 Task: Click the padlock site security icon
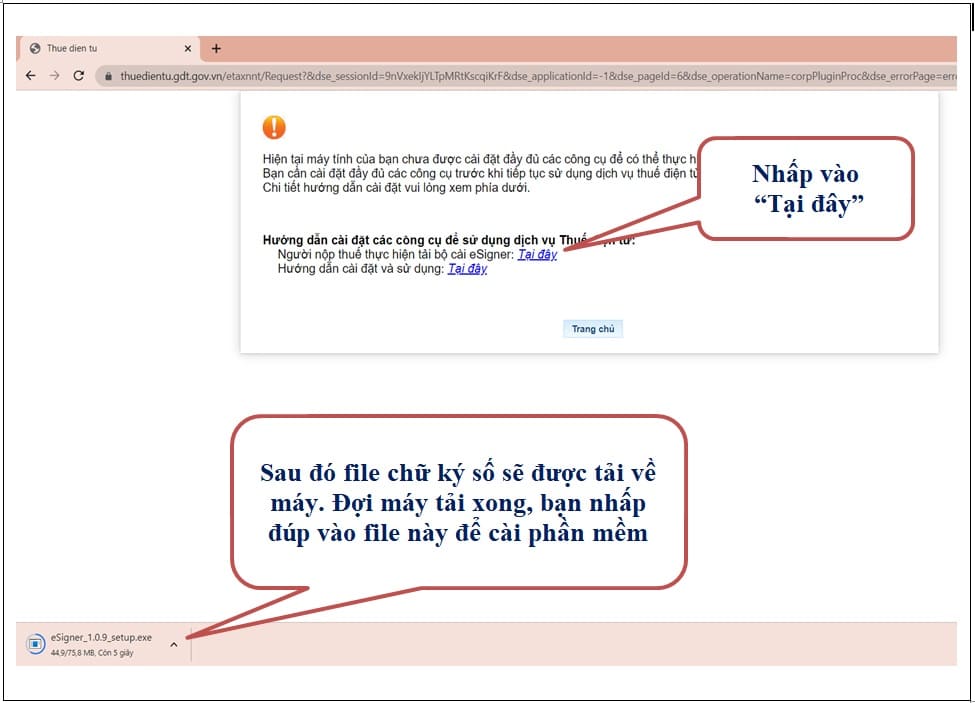107,76
